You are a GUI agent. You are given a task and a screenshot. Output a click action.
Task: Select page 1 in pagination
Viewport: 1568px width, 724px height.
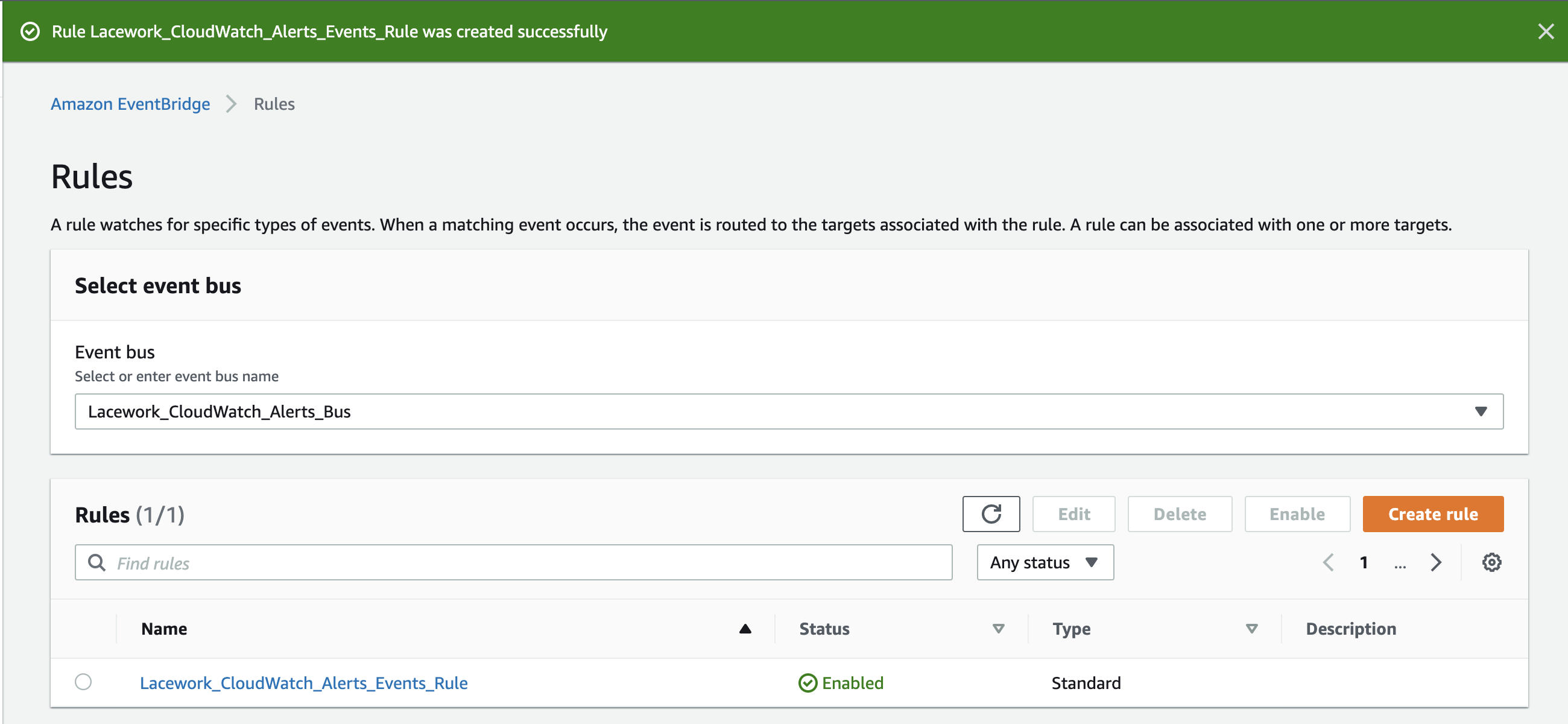1364,563
